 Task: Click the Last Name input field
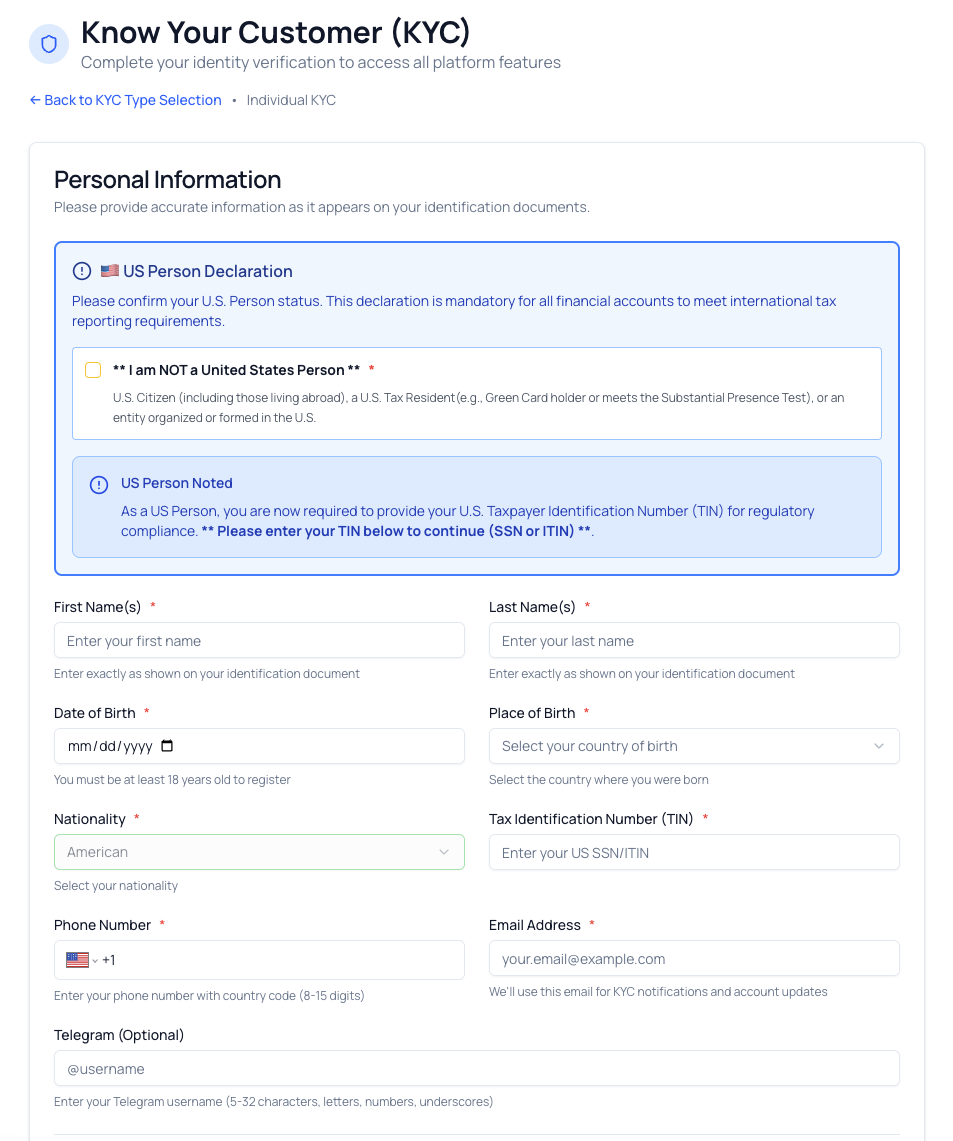point(694,640)
